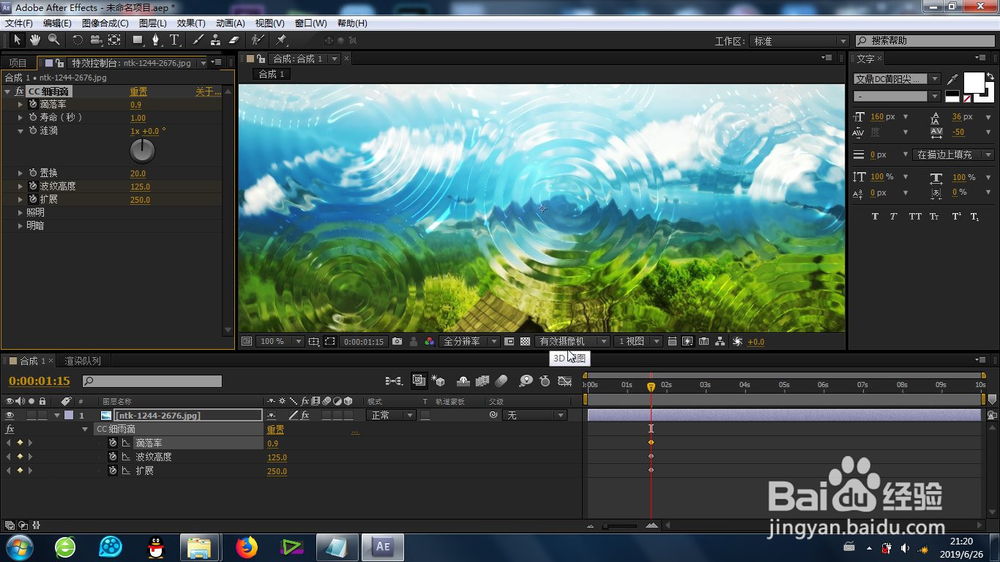This screenshot has height=562, width=1000.
Task: Select the Hand tool
Action: coord(35,40)
